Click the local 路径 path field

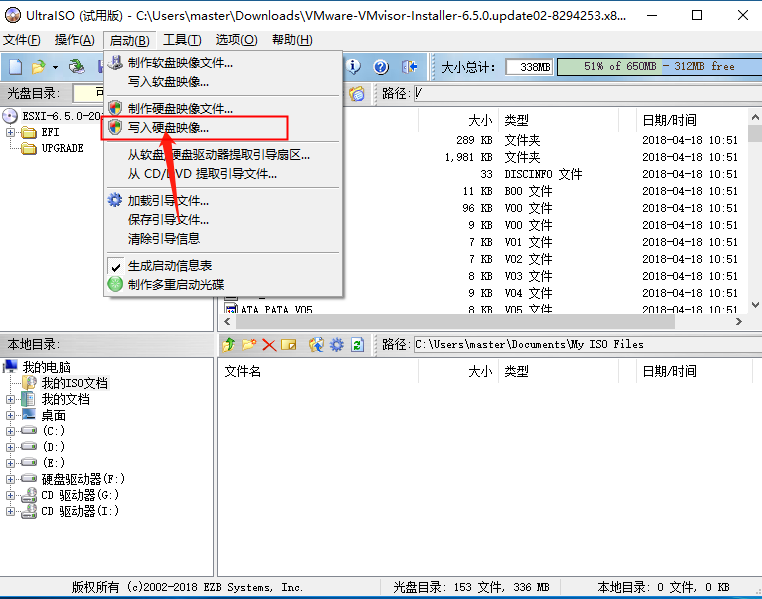[588, 344]
